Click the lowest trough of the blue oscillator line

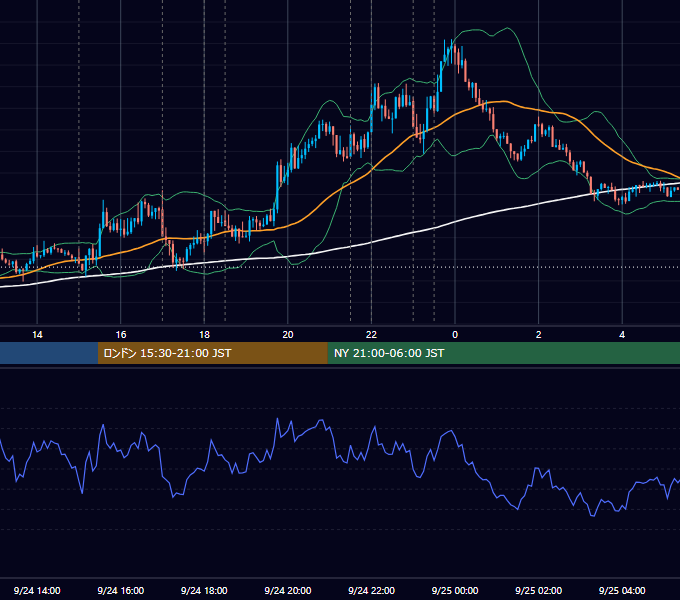click(592, 515)
